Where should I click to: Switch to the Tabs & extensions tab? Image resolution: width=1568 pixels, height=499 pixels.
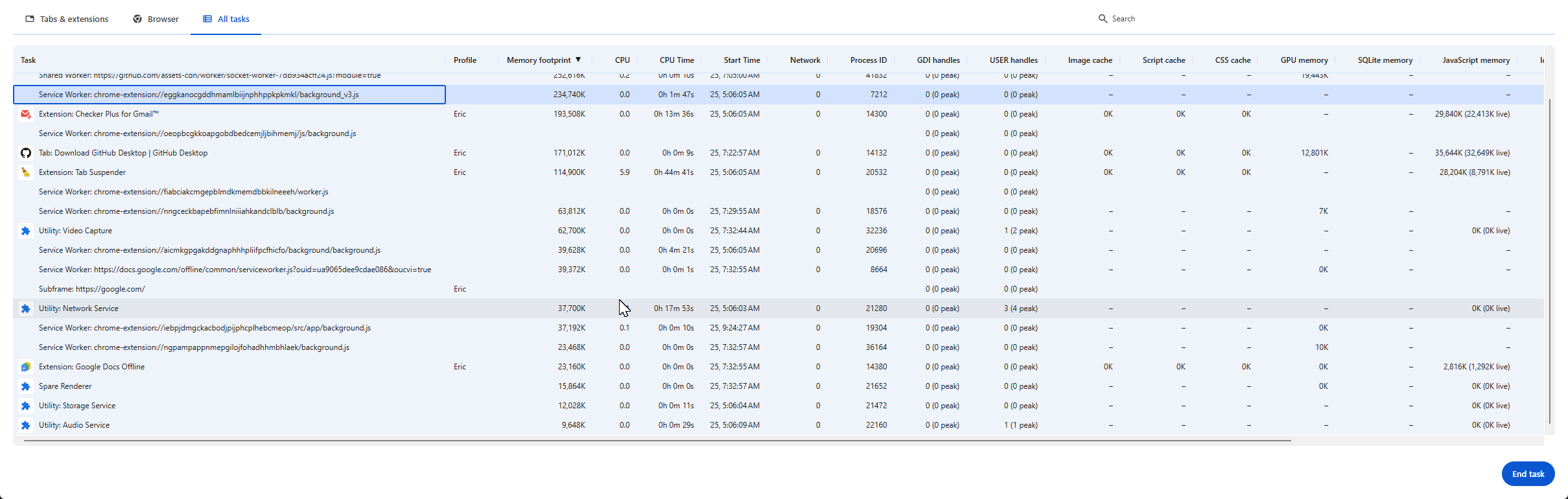tap(67, 19)
